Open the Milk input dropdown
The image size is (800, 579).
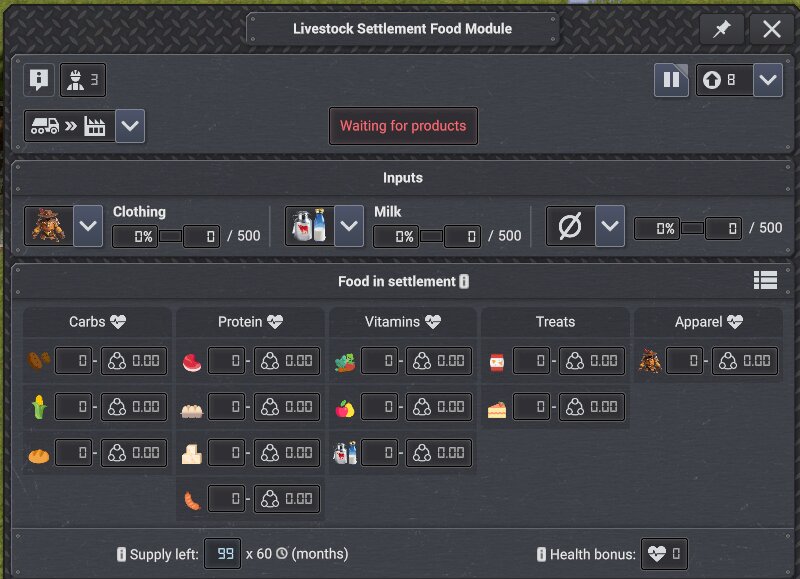click(349, 225)
